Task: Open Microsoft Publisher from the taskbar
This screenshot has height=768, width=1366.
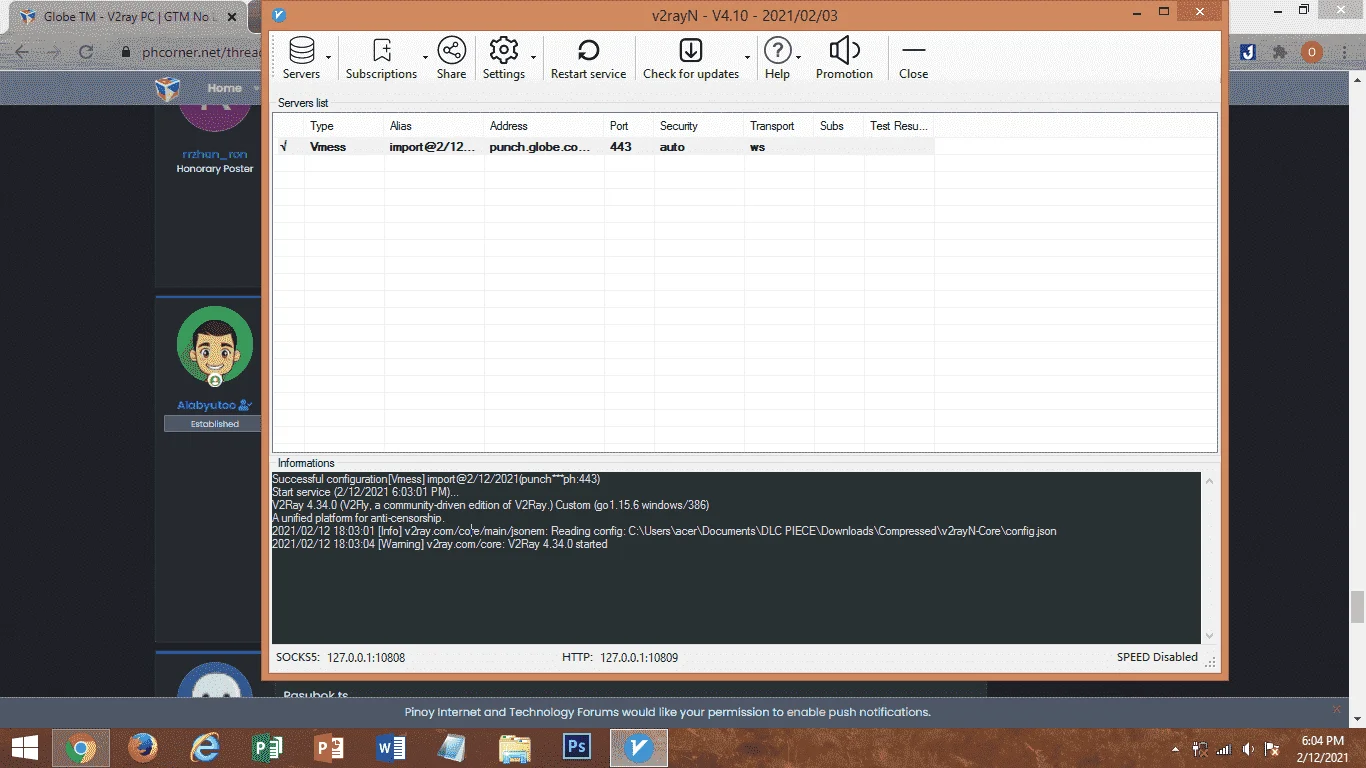Action: click(x=267, y=748)
